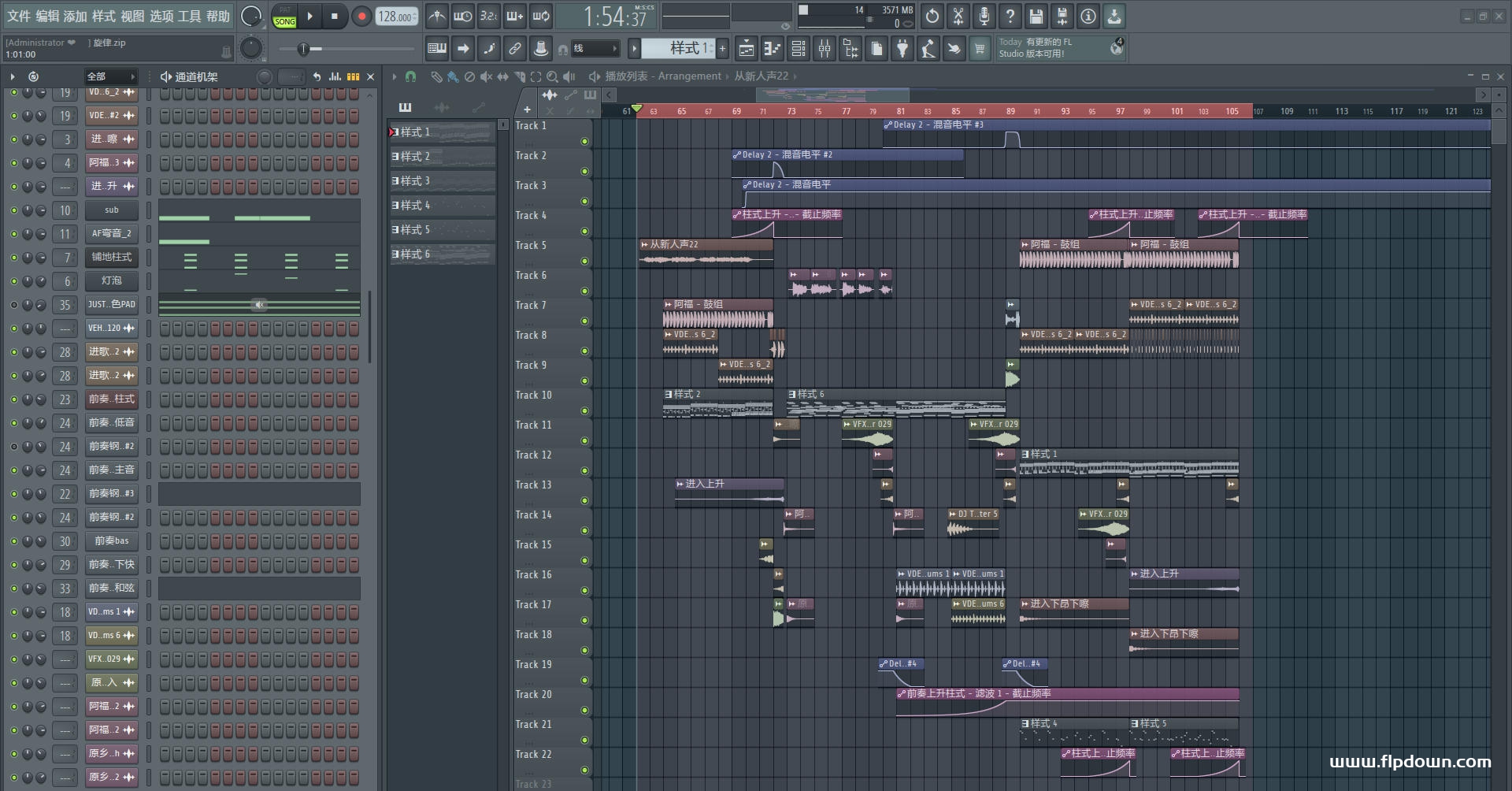
Task: Toggle the metronome icon
Action: coord(436,16)
